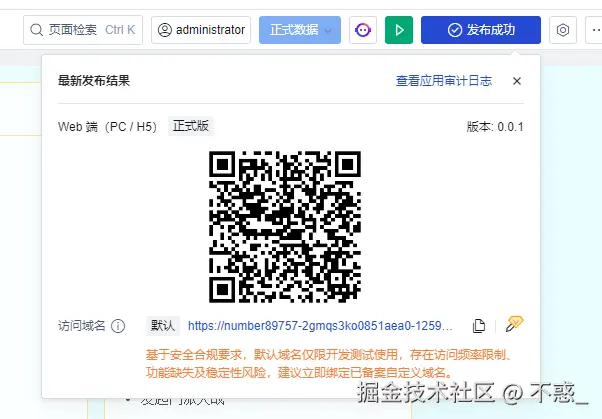Screen dimensions: 602x419
Task: Open the hexagon settings icon
Action: pyautogui.click(x=563, y=30)
